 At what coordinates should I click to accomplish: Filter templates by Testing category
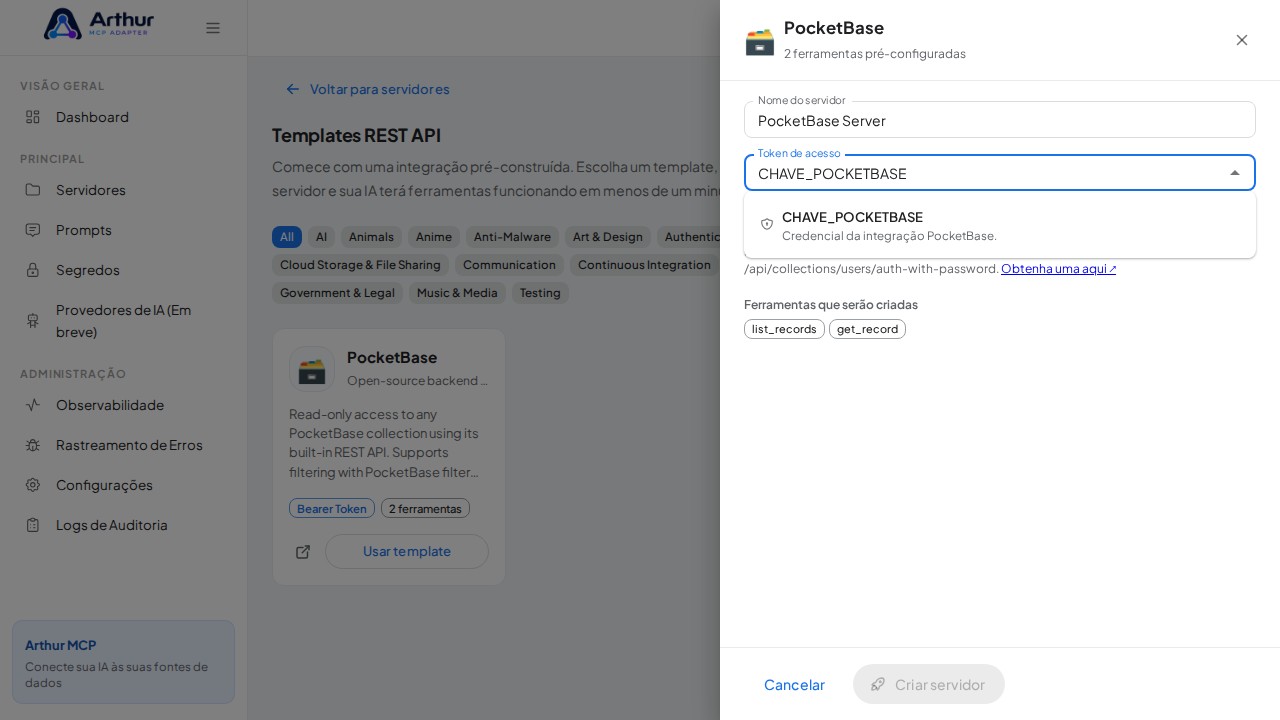coord(540,293)
